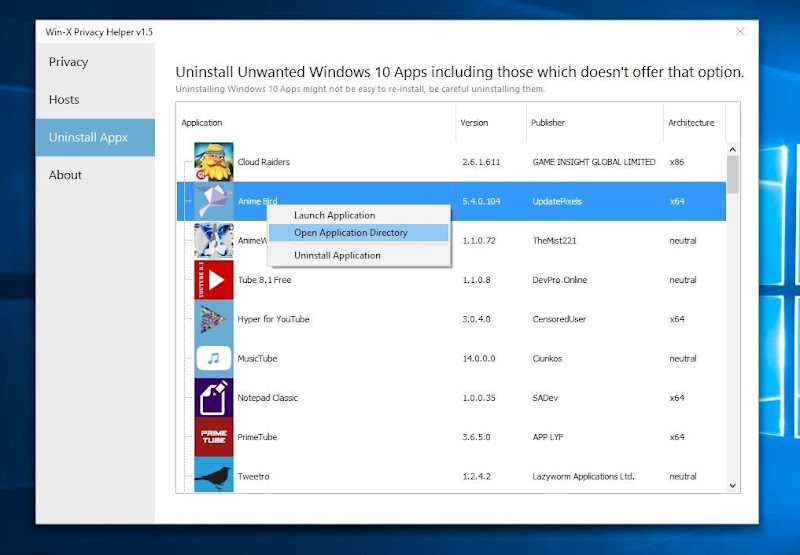The height and width of the screenshot is (555, 800).
Task: Click the x86 architecture cell
Action: (677, 162)
